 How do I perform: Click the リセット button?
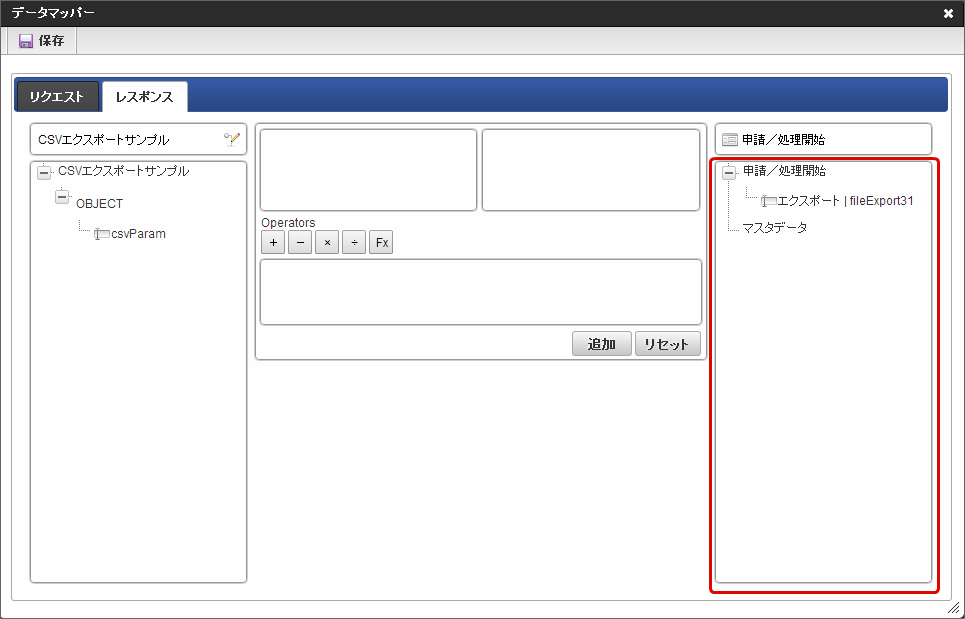pyautogui.click(x=668, y=344)
